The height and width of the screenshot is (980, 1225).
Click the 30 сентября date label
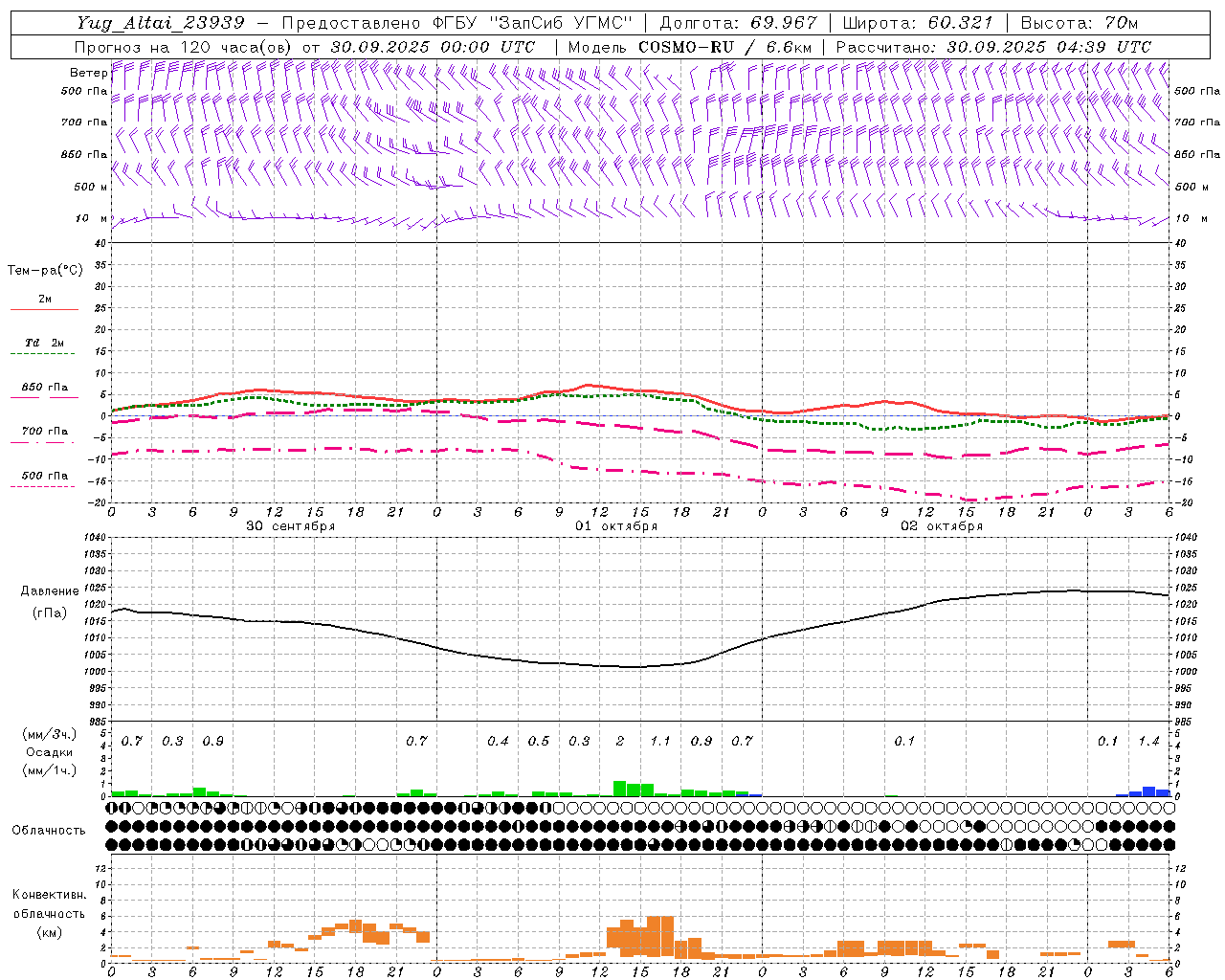point(291,526)
